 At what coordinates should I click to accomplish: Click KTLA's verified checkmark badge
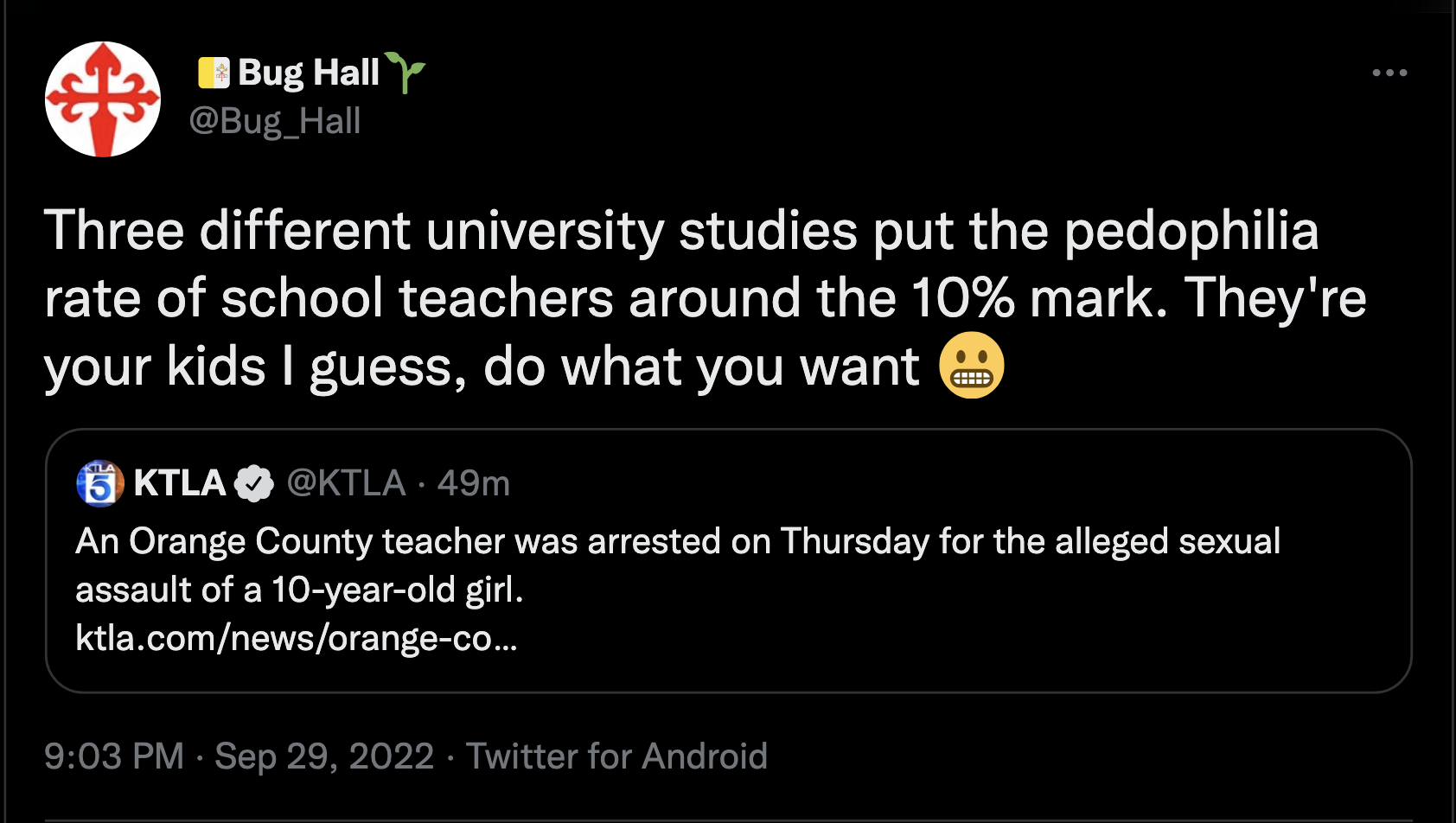pos(253,483)
